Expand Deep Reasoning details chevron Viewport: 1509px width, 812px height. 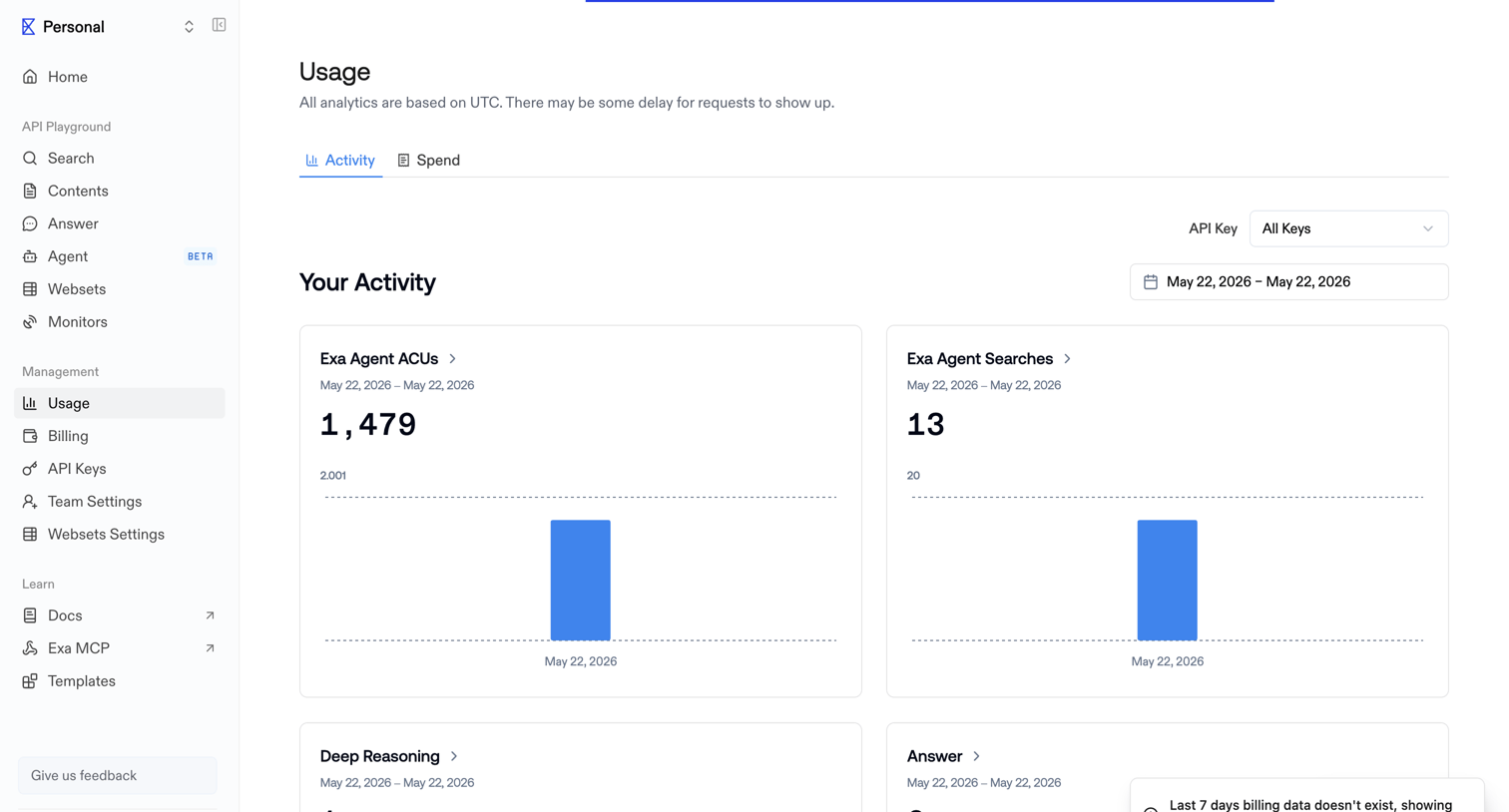[454, 756]
